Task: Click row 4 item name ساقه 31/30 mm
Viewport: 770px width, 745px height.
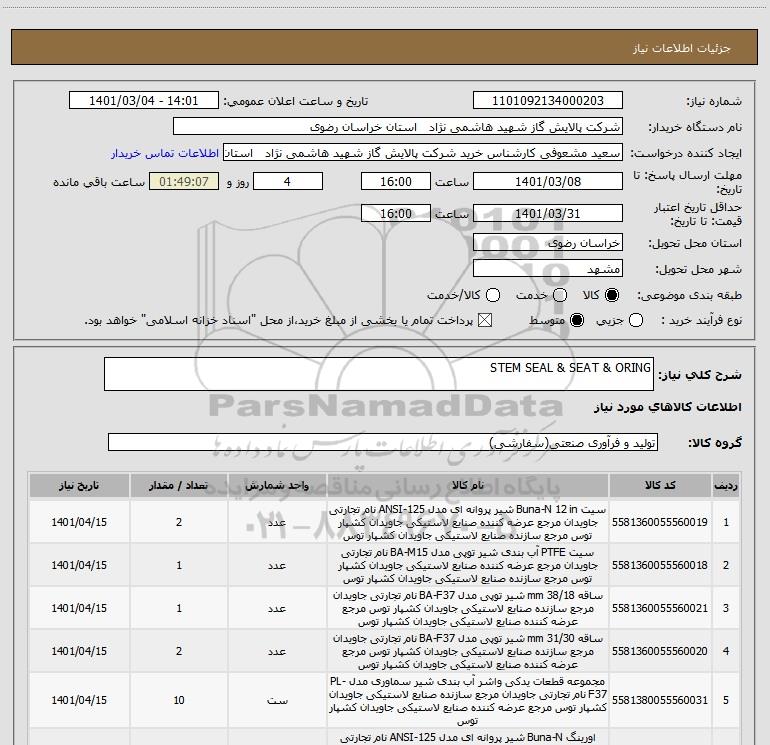Action: (x=468, y=651)
